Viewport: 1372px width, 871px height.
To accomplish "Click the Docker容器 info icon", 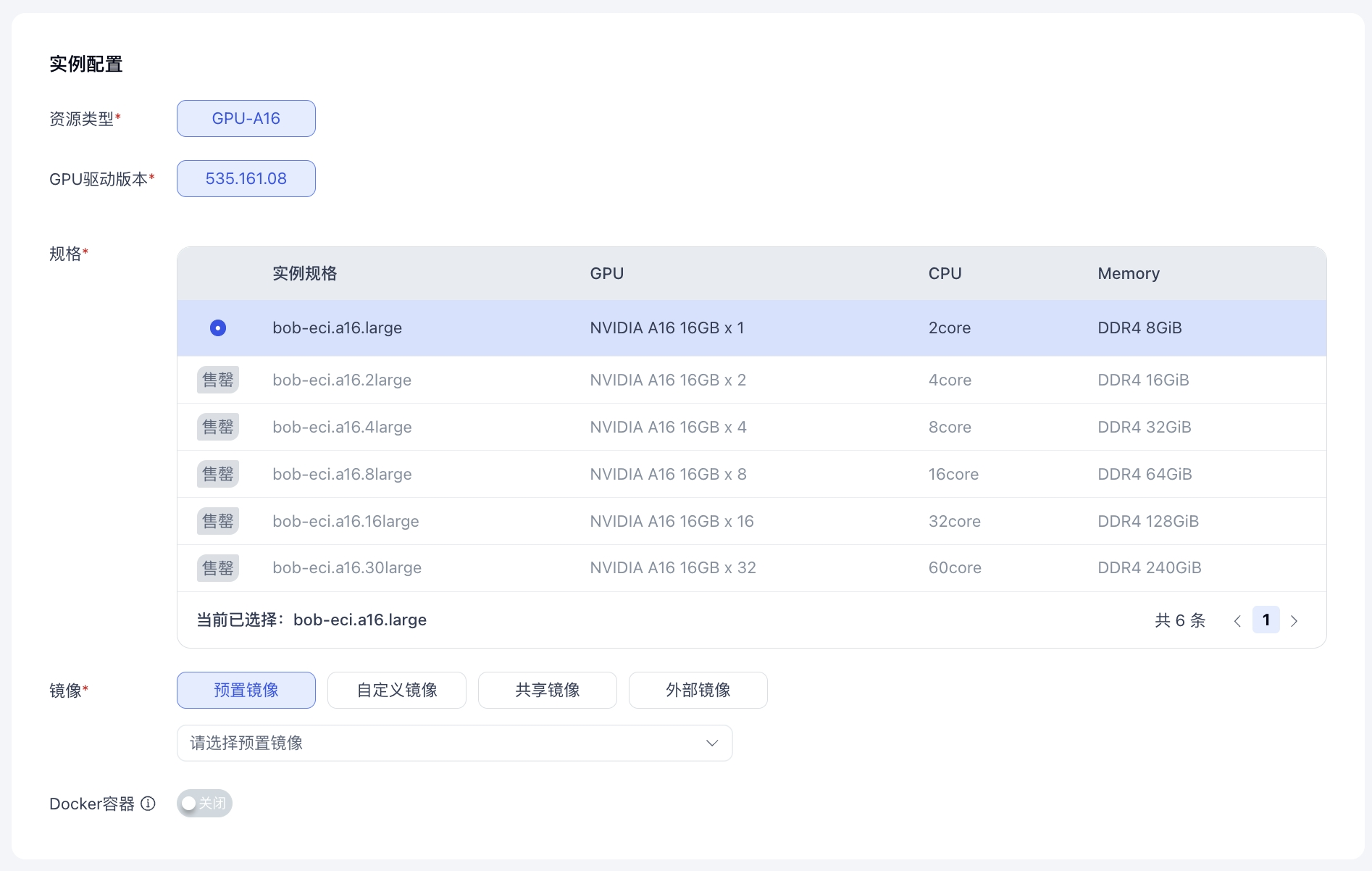I will tap(148, 804).
